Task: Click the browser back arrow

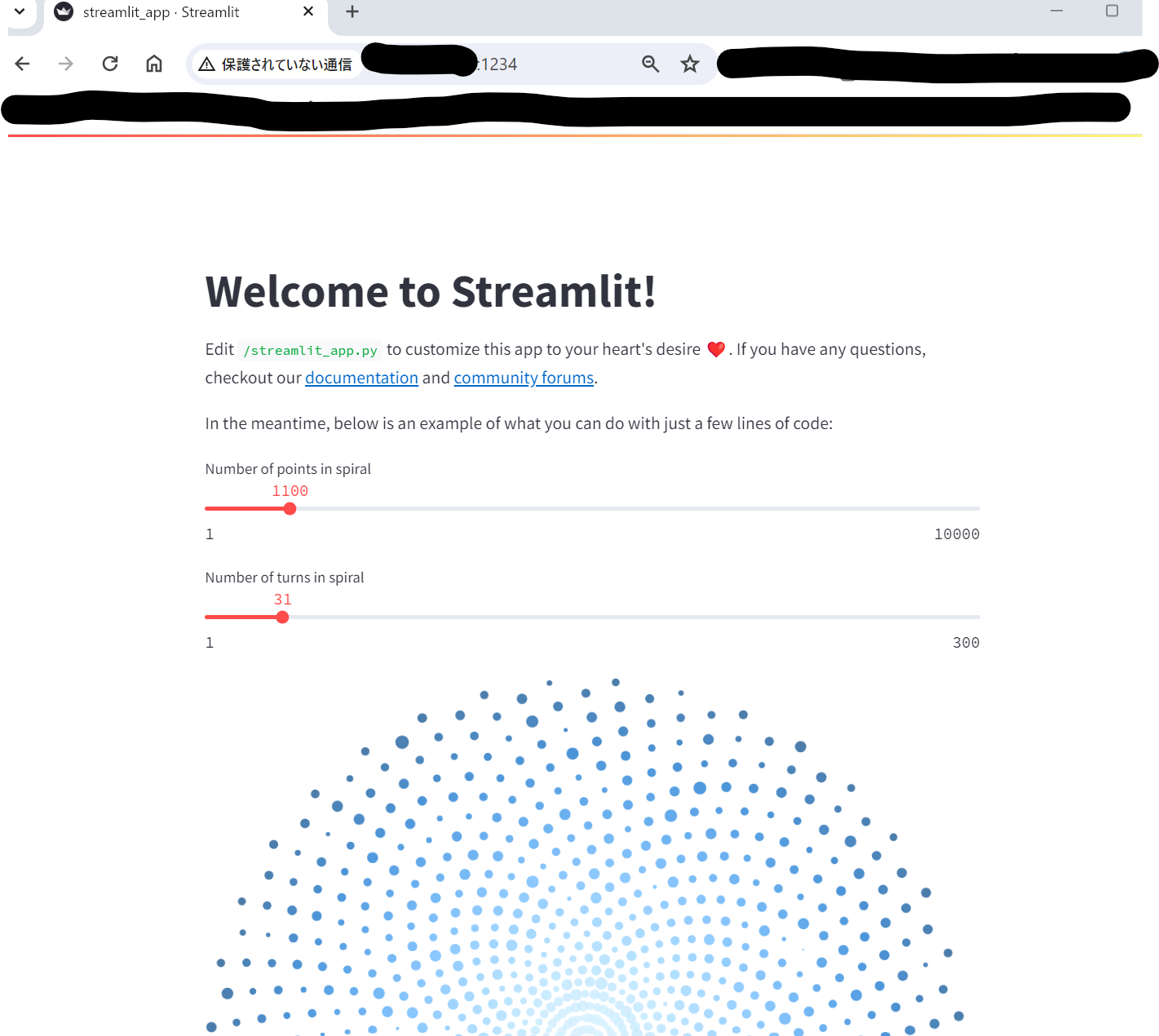Action: click(x=22, y=63)
